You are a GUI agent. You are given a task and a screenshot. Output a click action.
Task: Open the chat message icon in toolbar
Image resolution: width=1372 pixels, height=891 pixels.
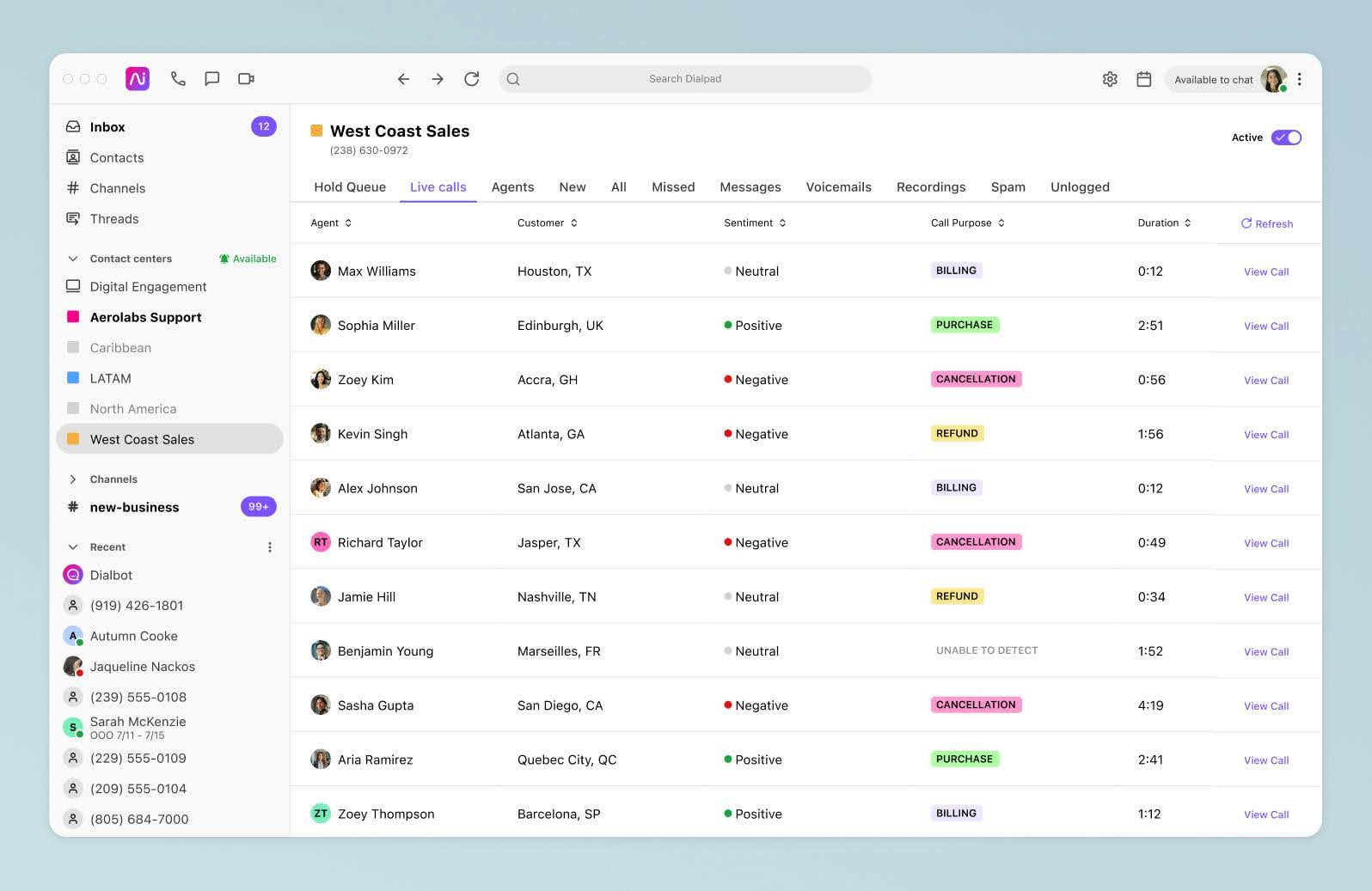(x=211, y=79)
